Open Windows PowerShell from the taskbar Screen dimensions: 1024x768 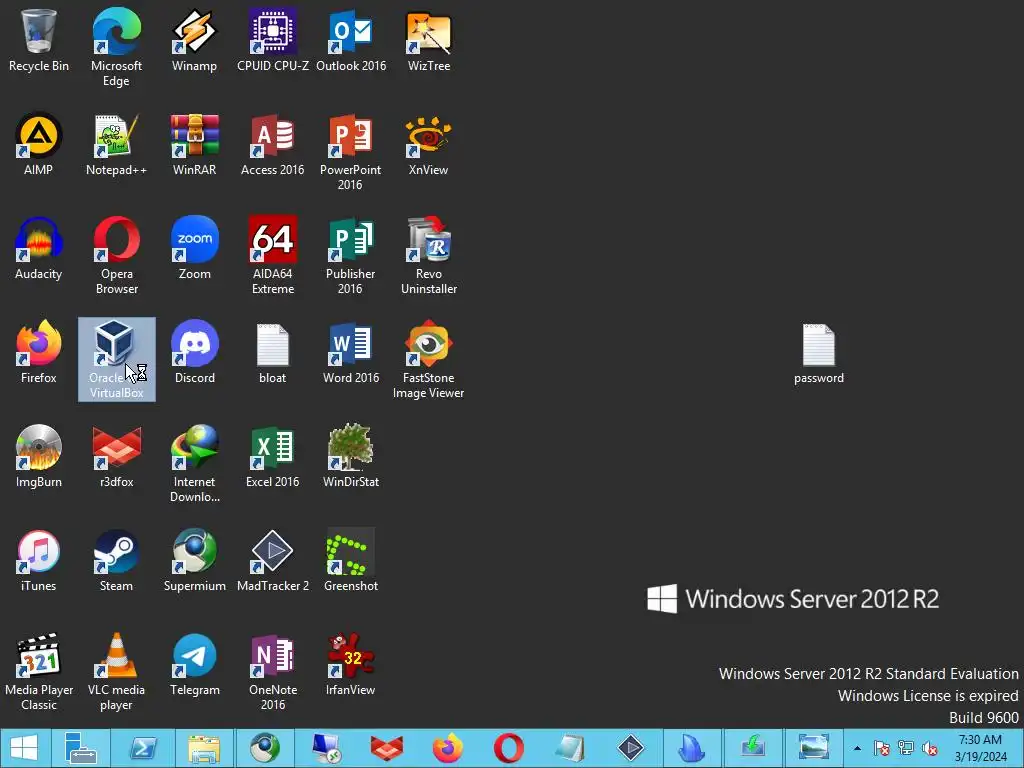coord(142,748)
